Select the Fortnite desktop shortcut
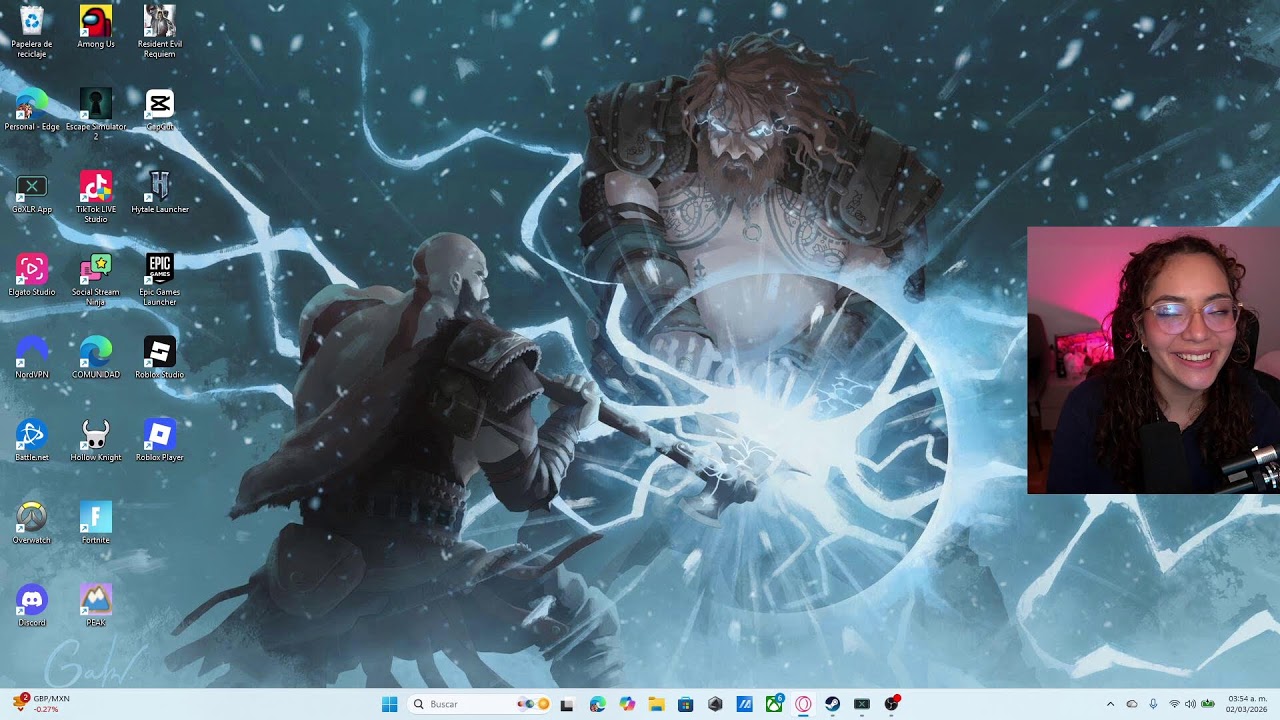The image size is (1280, 720). tap(96, 524)
